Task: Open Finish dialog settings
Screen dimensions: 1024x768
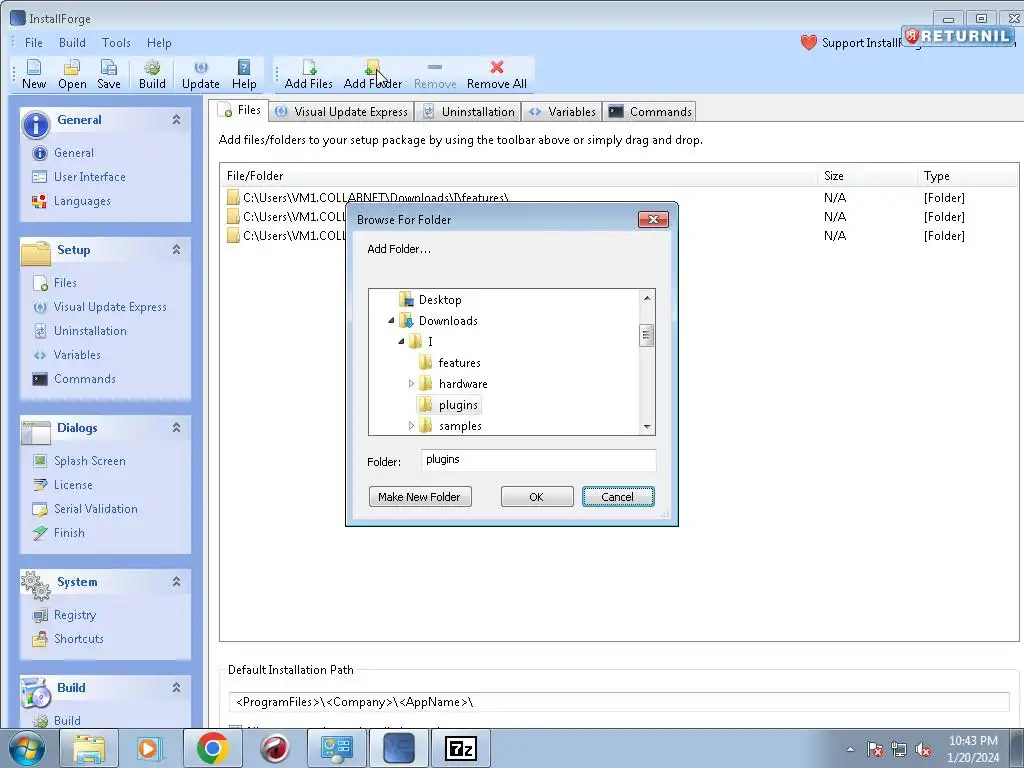Action: [x=69, y=534]
